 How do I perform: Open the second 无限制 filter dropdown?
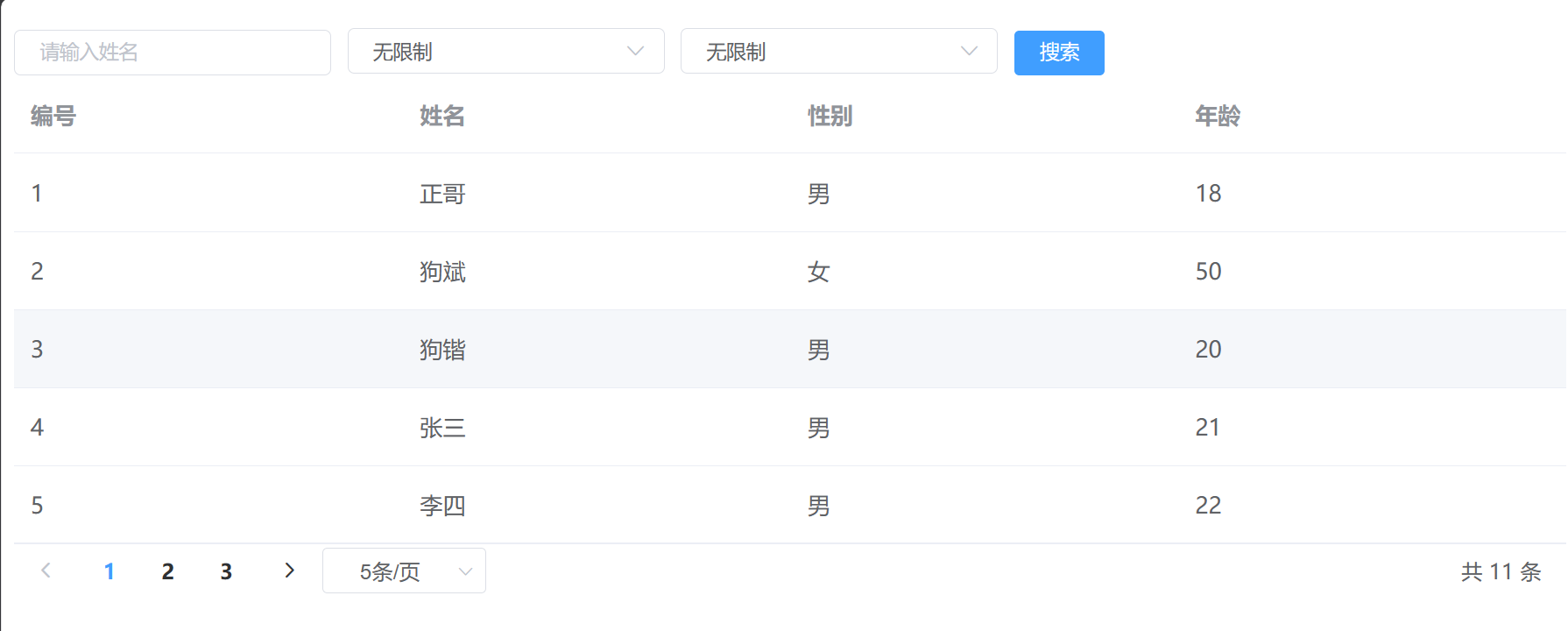click(x=838, y=52)
